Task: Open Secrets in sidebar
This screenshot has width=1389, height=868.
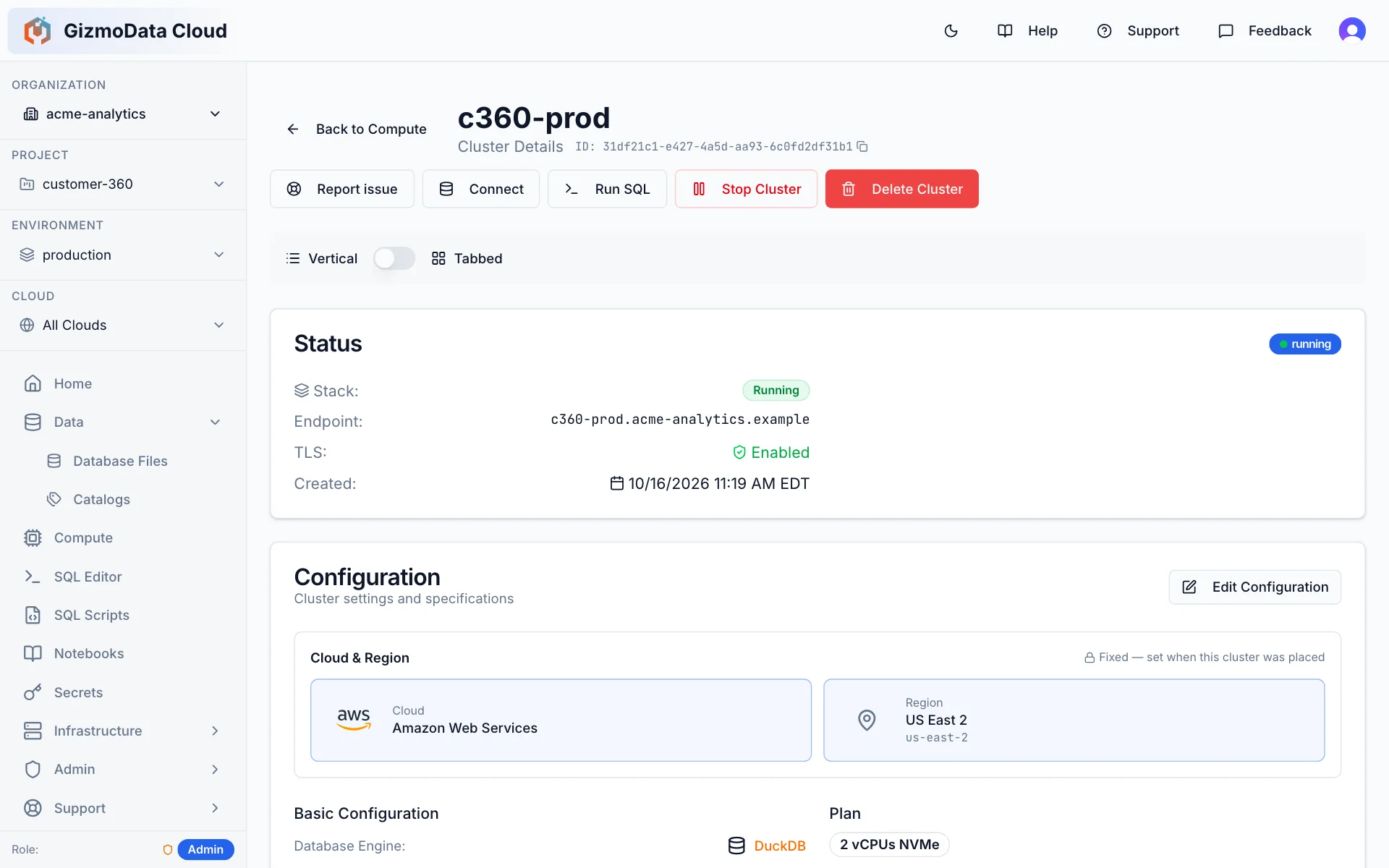Action: (123, 692)
